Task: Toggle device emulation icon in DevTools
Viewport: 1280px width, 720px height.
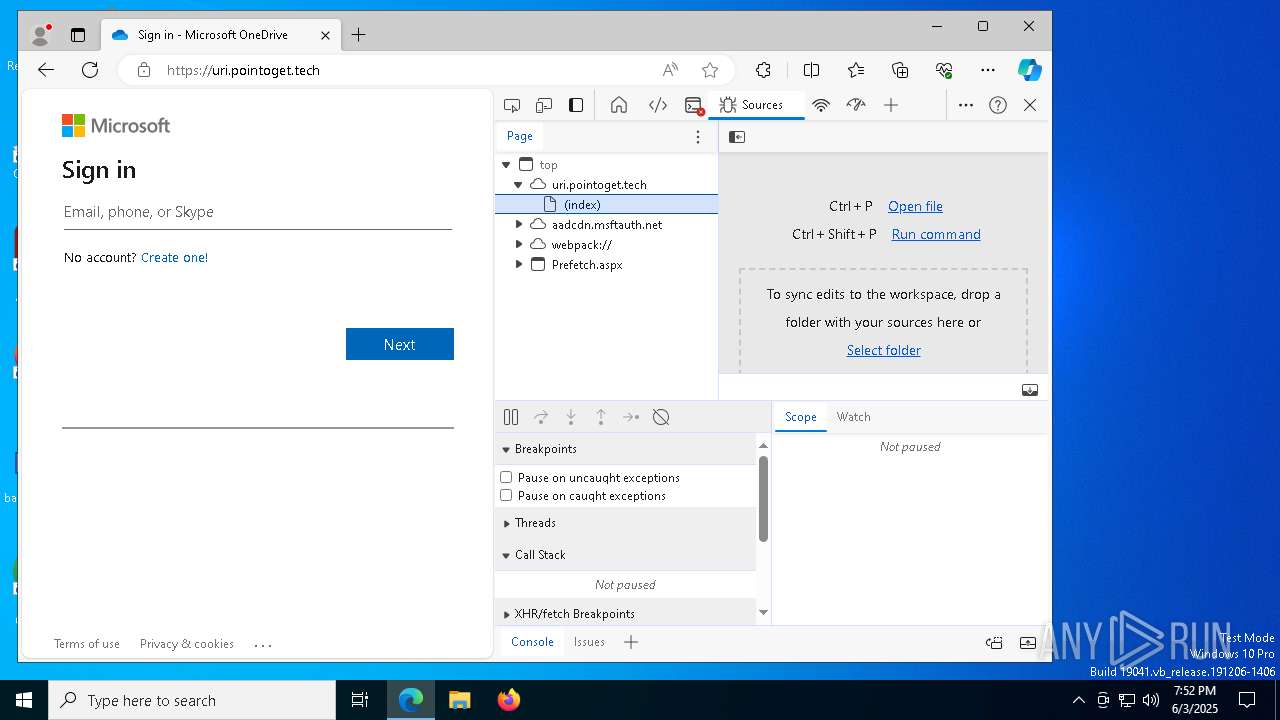Action: tap(544, 105)
